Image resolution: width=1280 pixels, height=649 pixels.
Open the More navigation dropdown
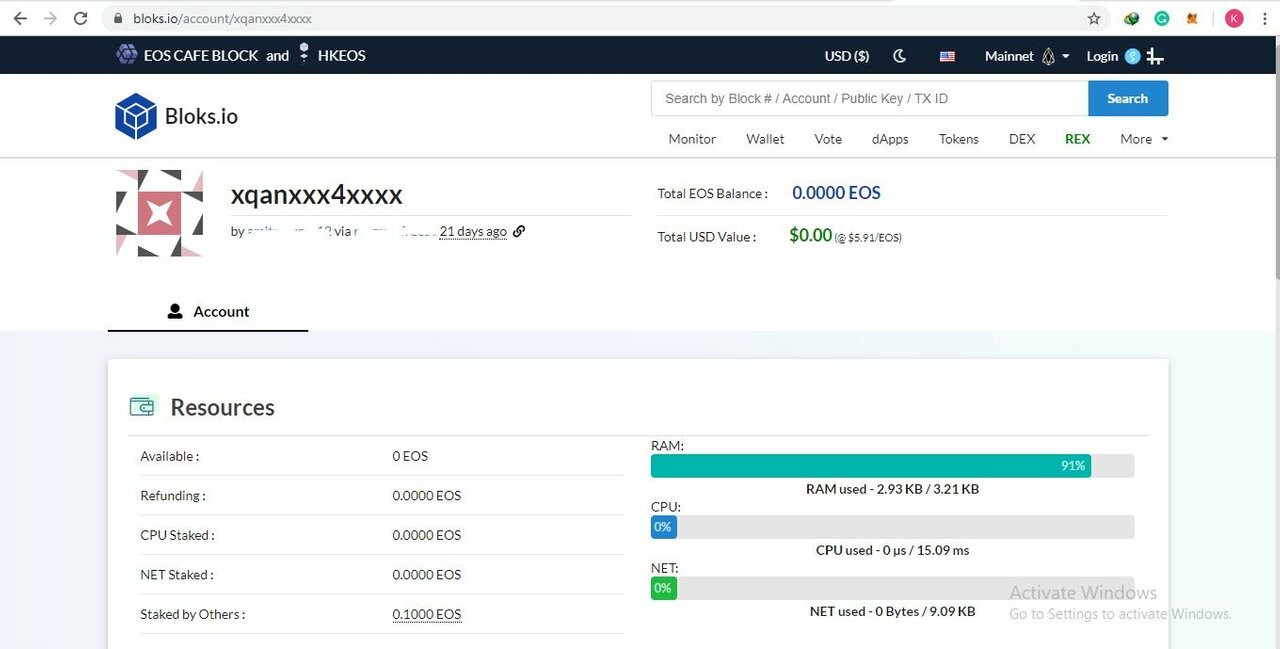point(1143,139)
